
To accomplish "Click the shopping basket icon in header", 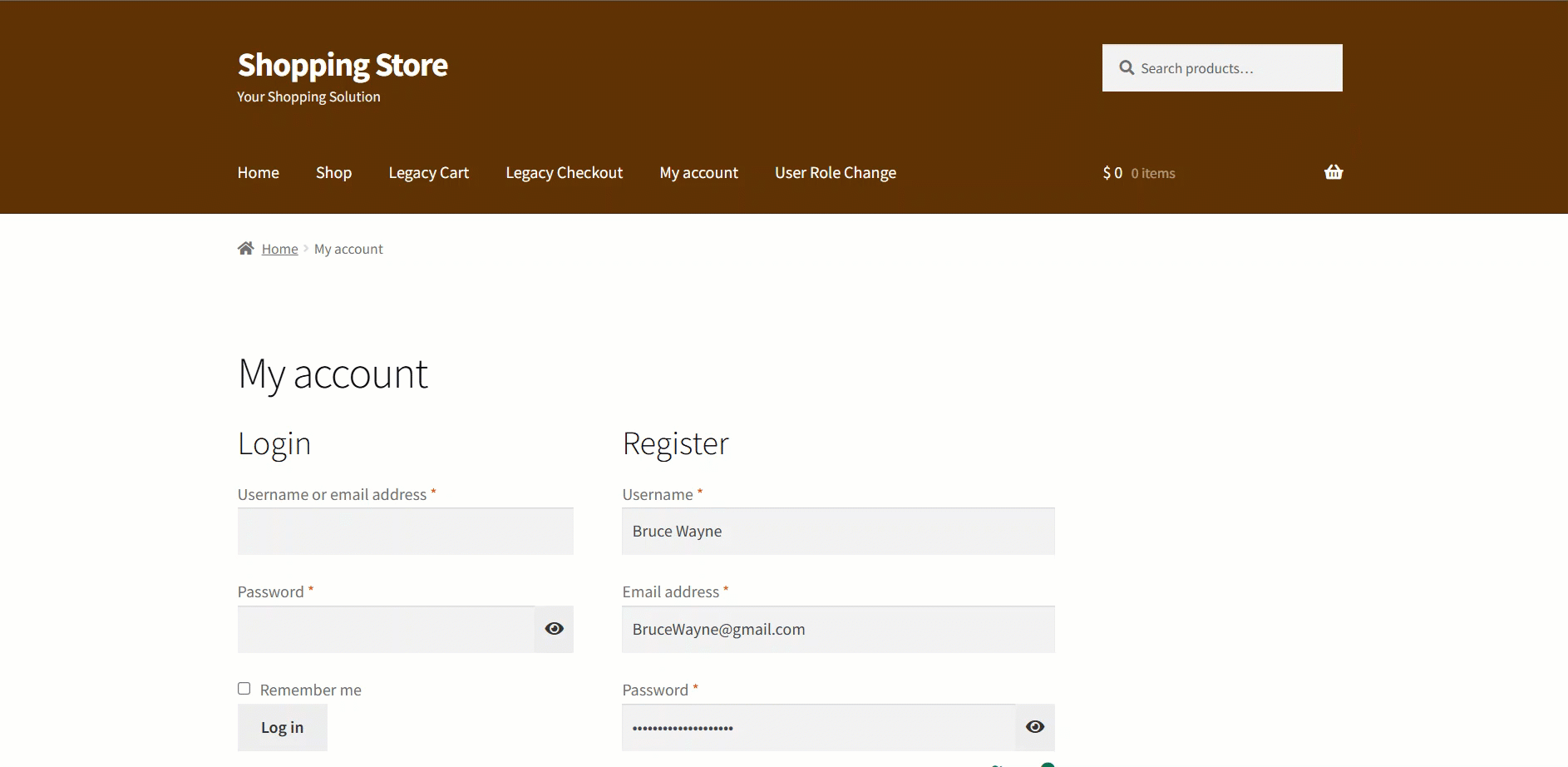I will point(1333,172).
